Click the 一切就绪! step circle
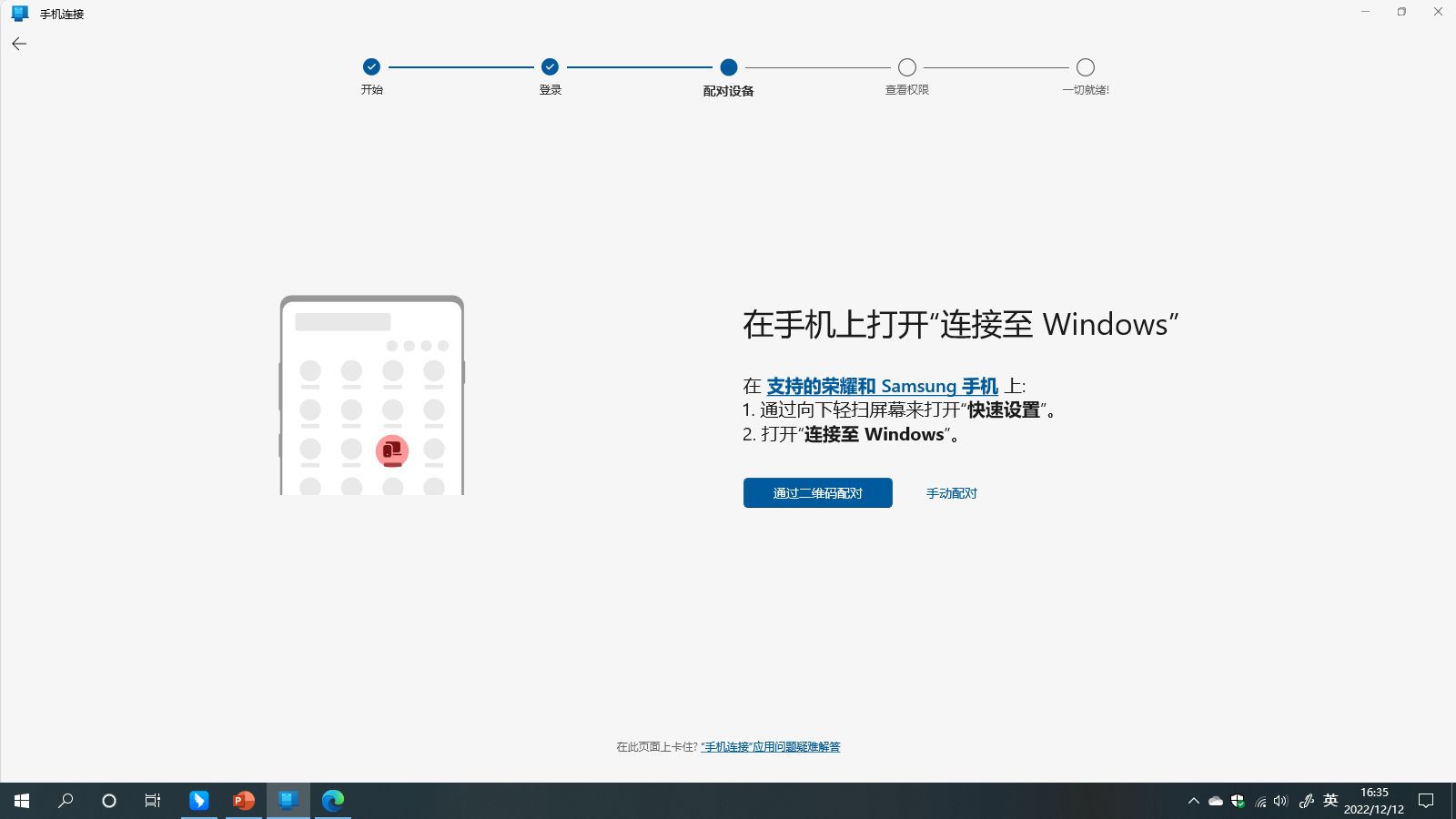1456x819 pixels. click(x=1086, y=66)
